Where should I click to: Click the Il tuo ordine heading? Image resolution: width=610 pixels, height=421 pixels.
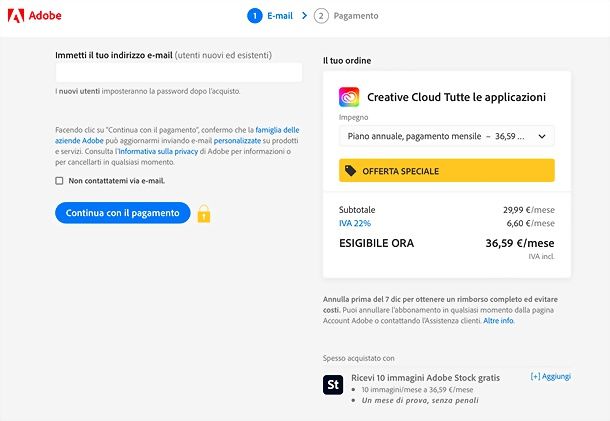(347, 61)
